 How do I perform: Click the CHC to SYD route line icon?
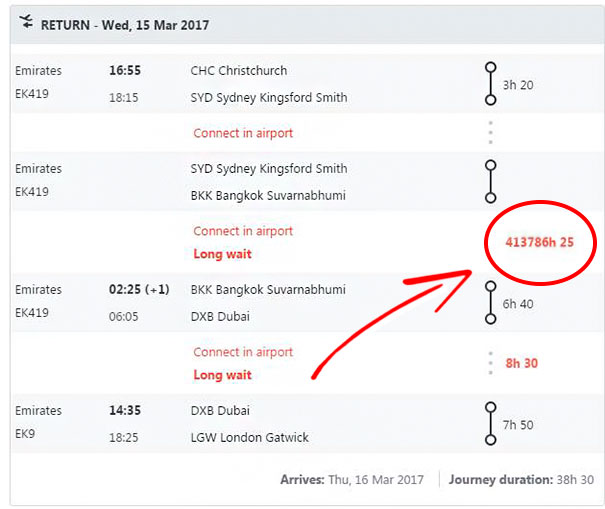[490, 84]
